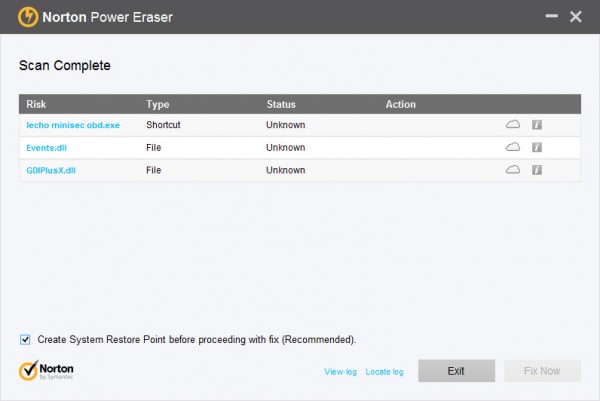This screenshot has width=600, height=401.
Task: Click the Norton Power Eraser lightning logo
Action: (x=28, y=17)
